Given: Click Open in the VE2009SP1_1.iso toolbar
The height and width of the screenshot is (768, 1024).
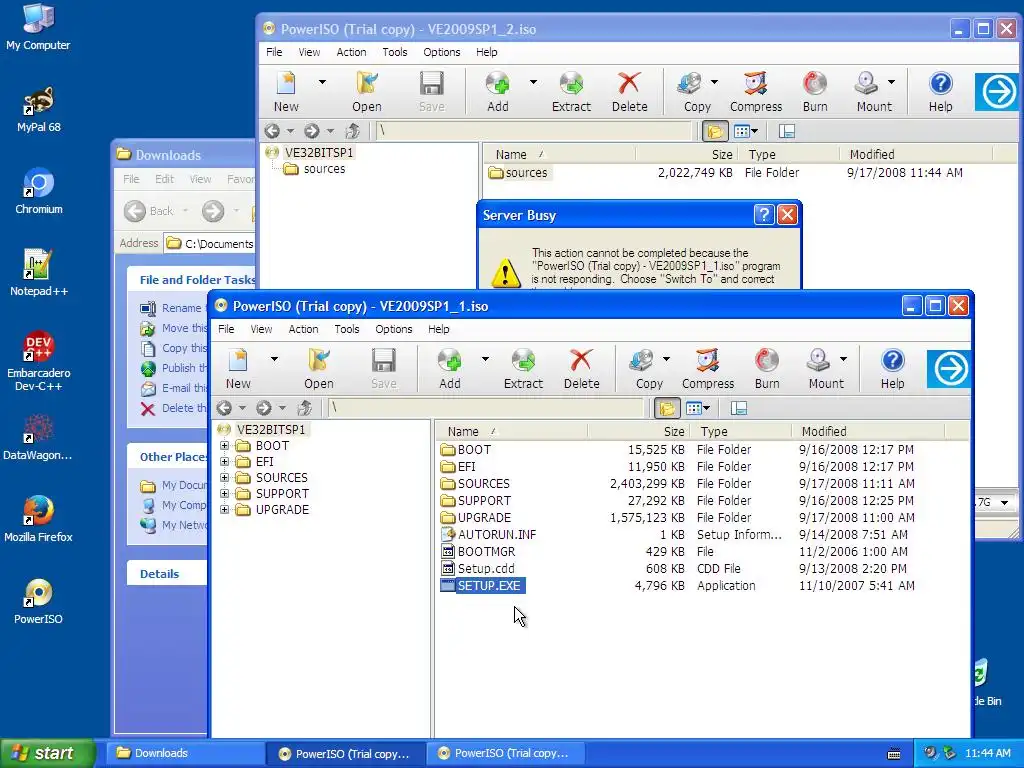Looking at the screenshot, I should coord(319,368).
